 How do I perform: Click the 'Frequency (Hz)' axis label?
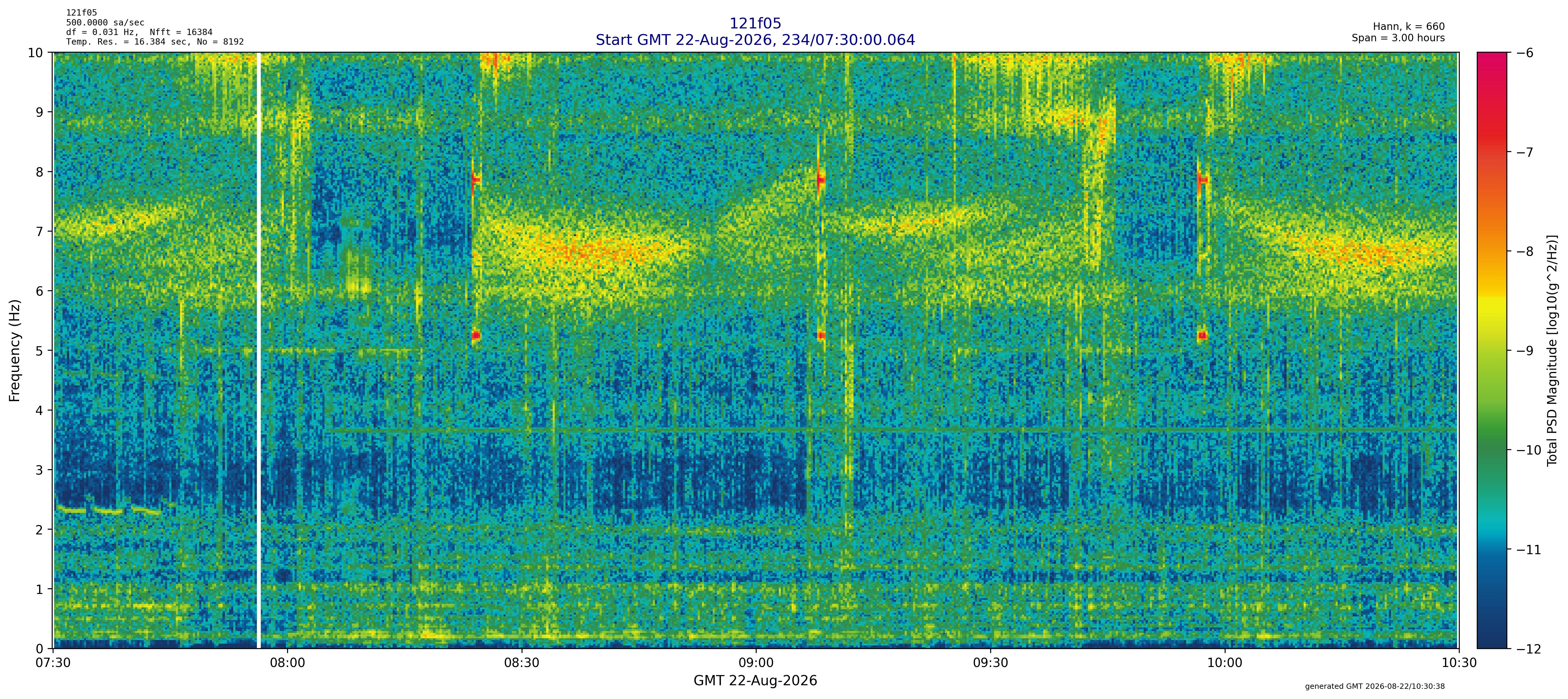tap(15, 350)
